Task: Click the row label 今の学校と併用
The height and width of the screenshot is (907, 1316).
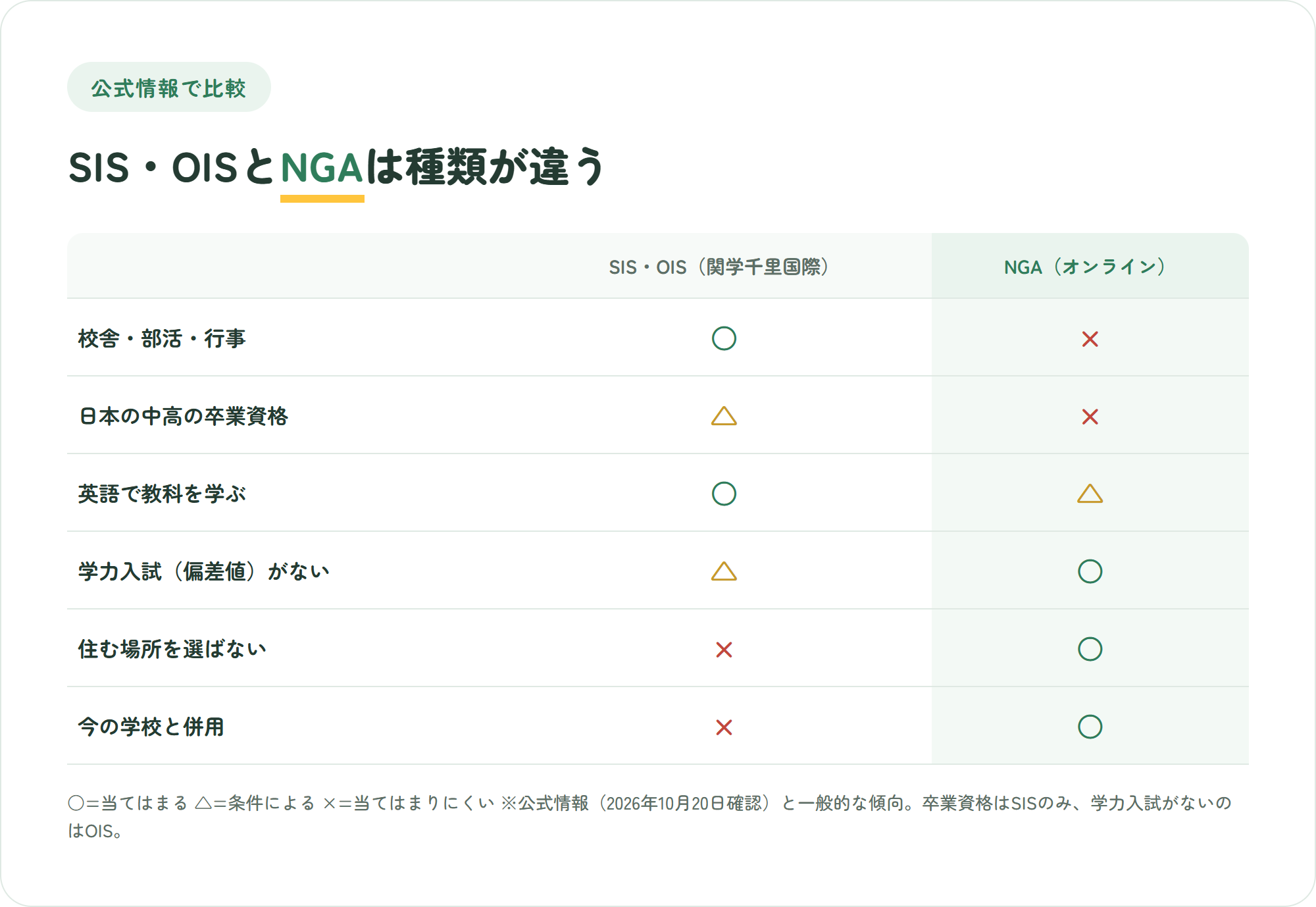Action: [151, 727]
